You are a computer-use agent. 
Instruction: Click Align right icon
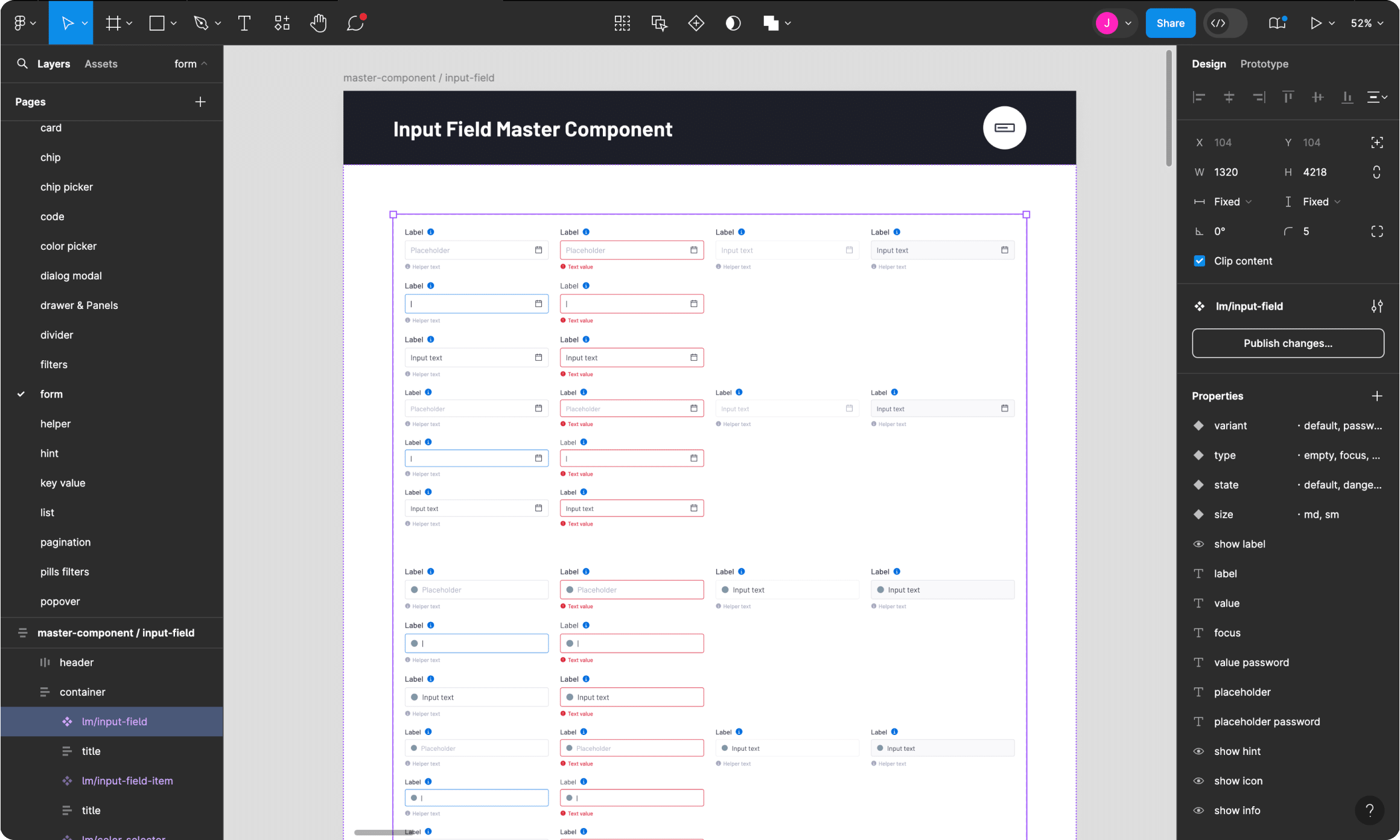click(x=1259, y=97)
